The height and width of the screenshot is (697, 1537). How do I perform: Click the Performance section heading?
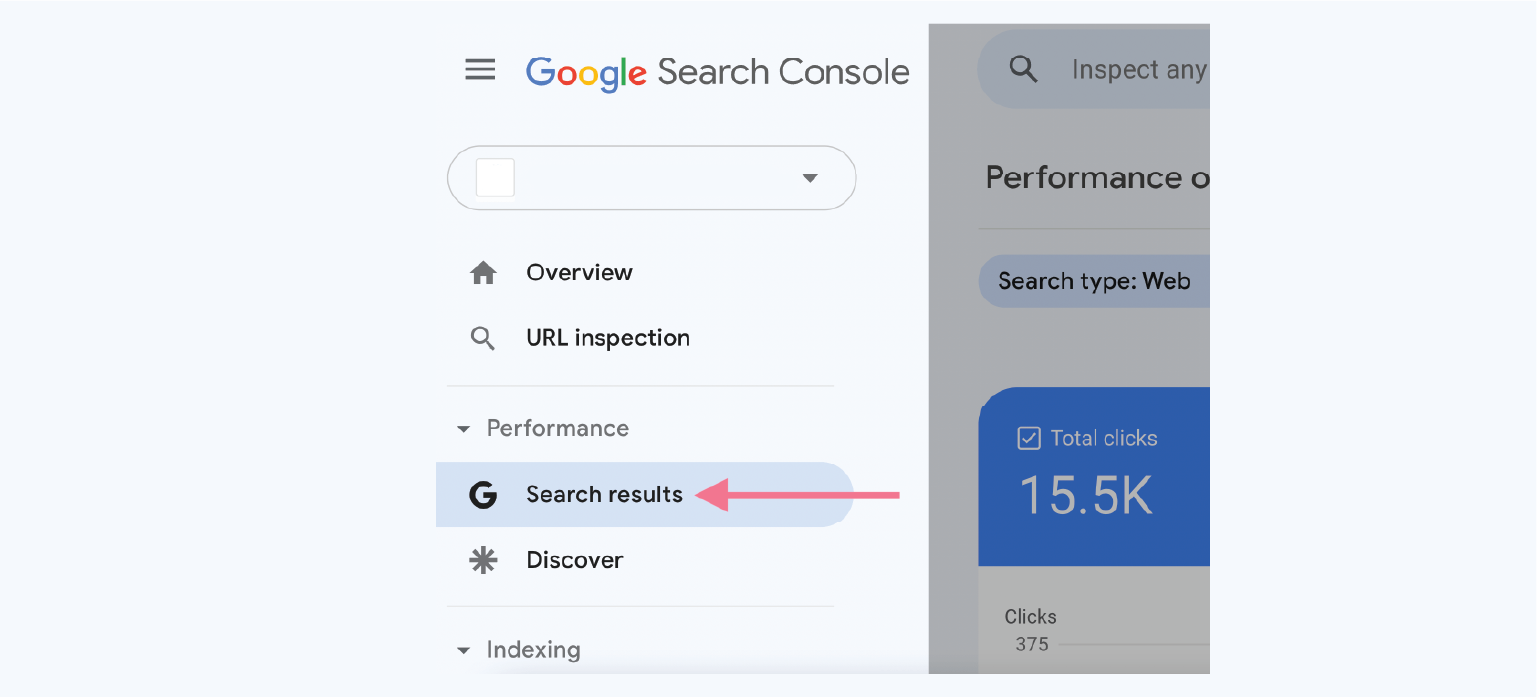point(558,428)
